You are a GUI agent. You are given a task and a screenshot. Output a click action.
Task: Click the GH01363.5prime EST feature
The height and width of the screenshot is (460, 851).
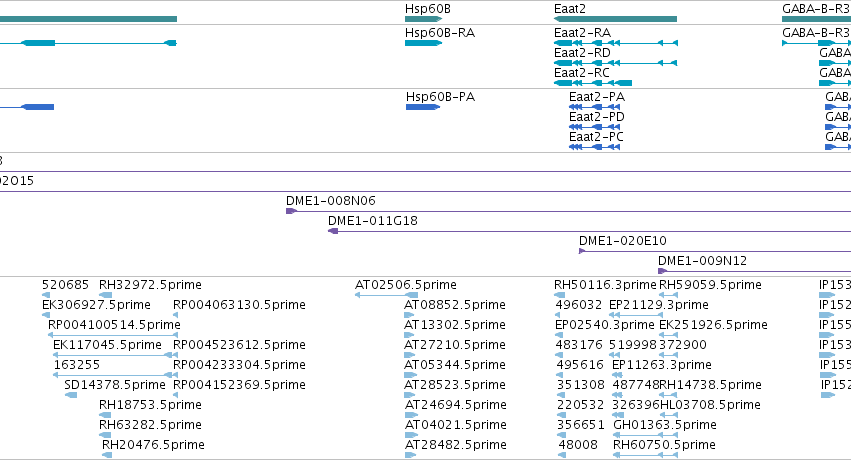(645, 435)
